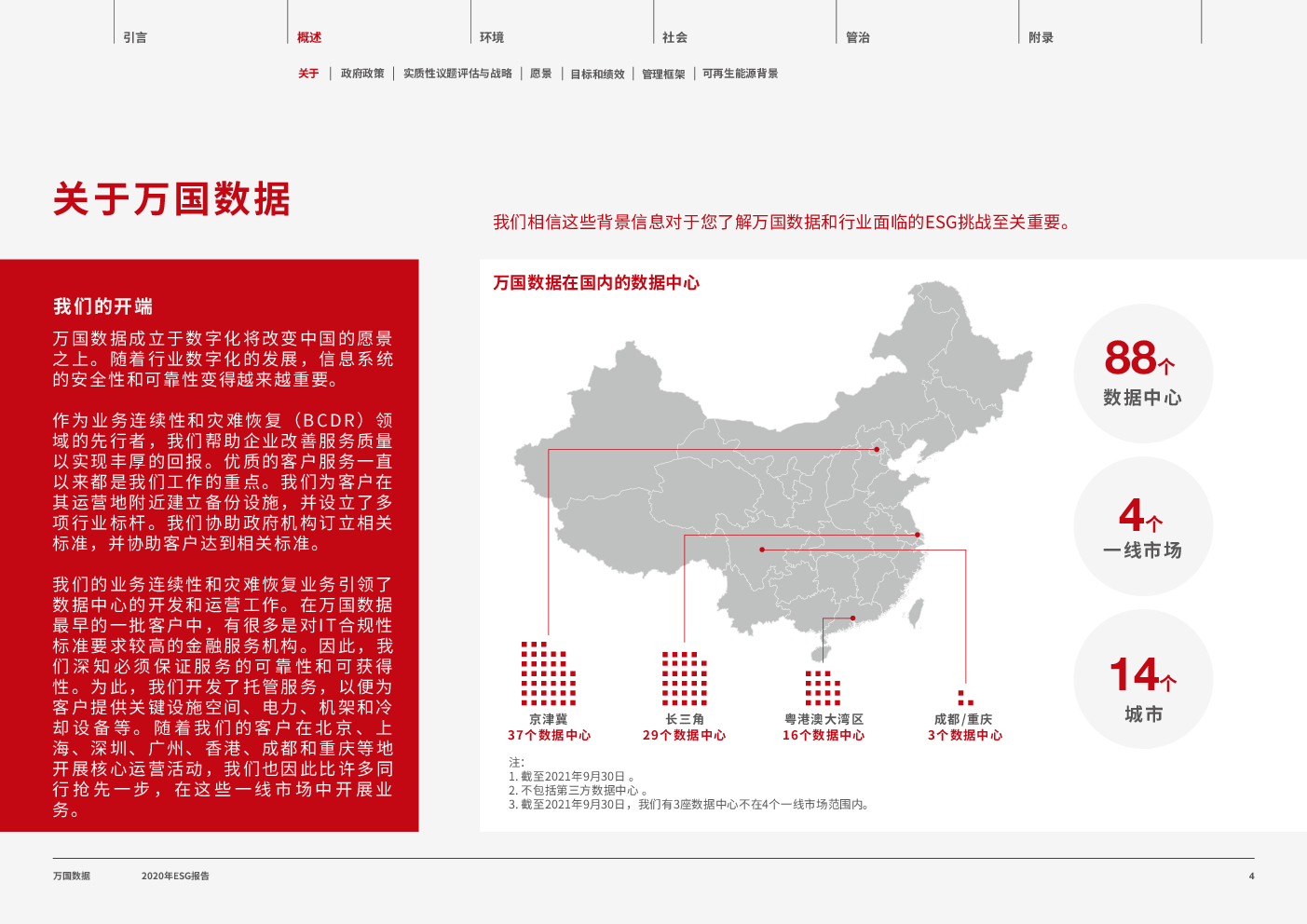Click the 粤港澳大湾区 region label
Viewport: 1307px width, 924px height.
click(824, 719)
